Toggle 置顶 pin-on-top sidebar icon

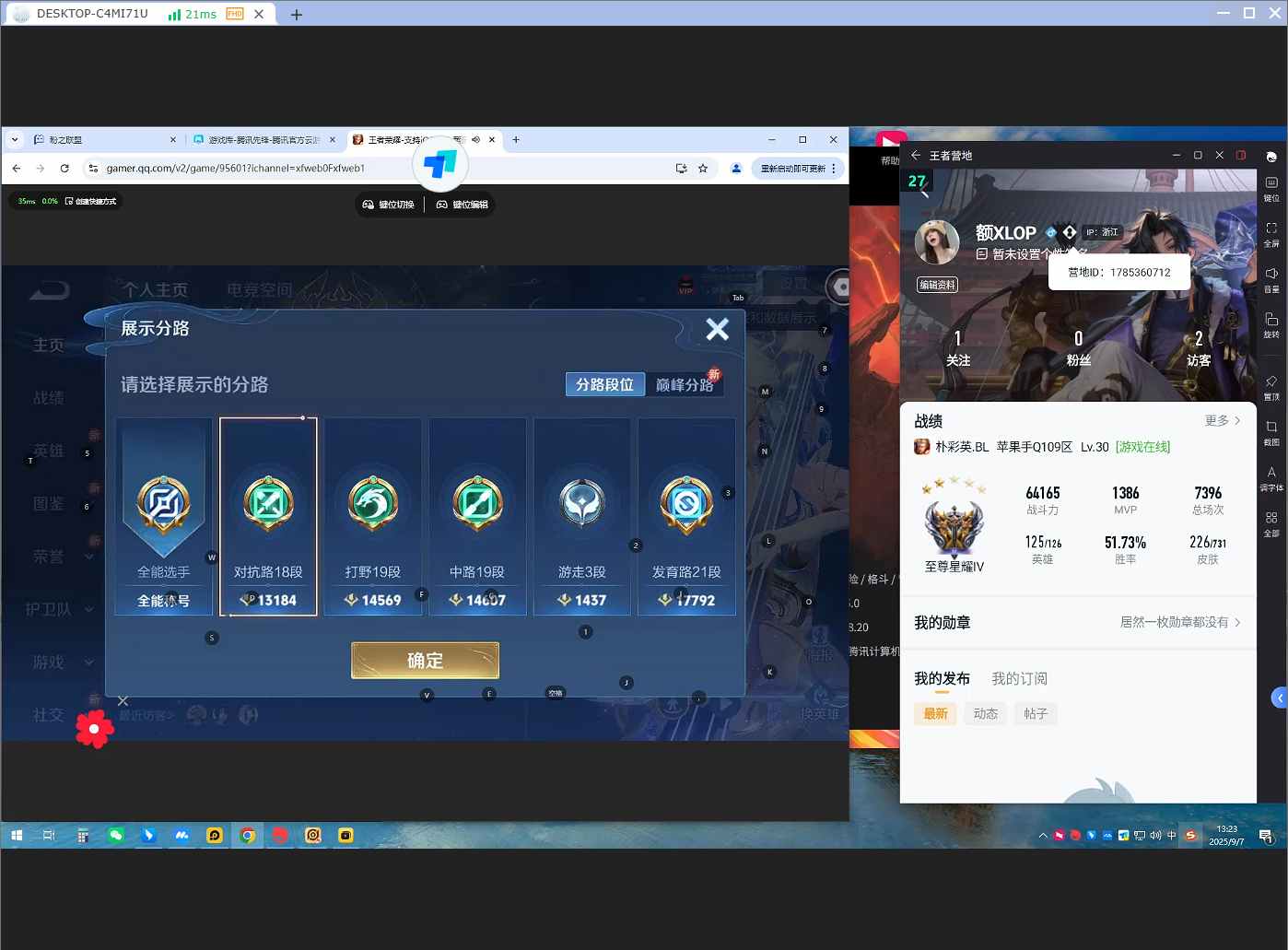point(1271,388)
